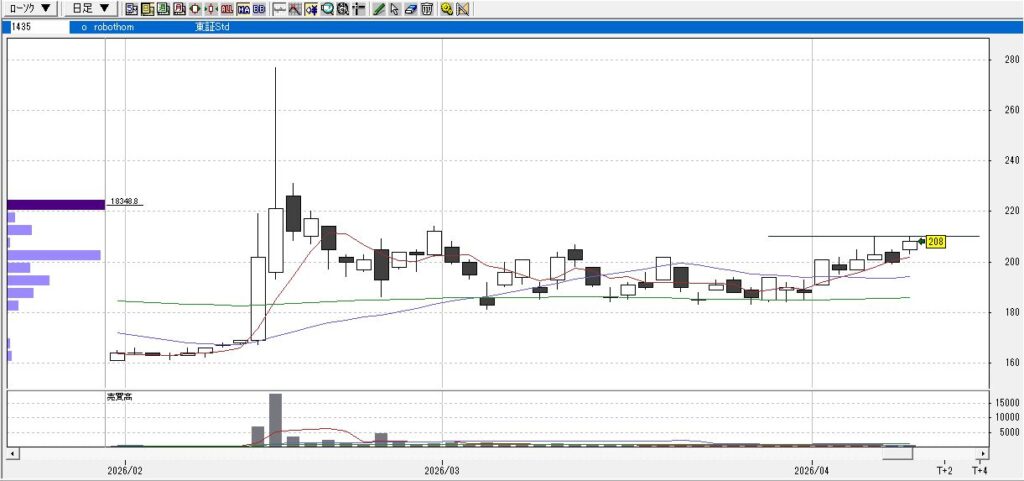Screen dimensions: 1024x481
Task: Click the 東証Std market label
Action: [x=214, y=28]
